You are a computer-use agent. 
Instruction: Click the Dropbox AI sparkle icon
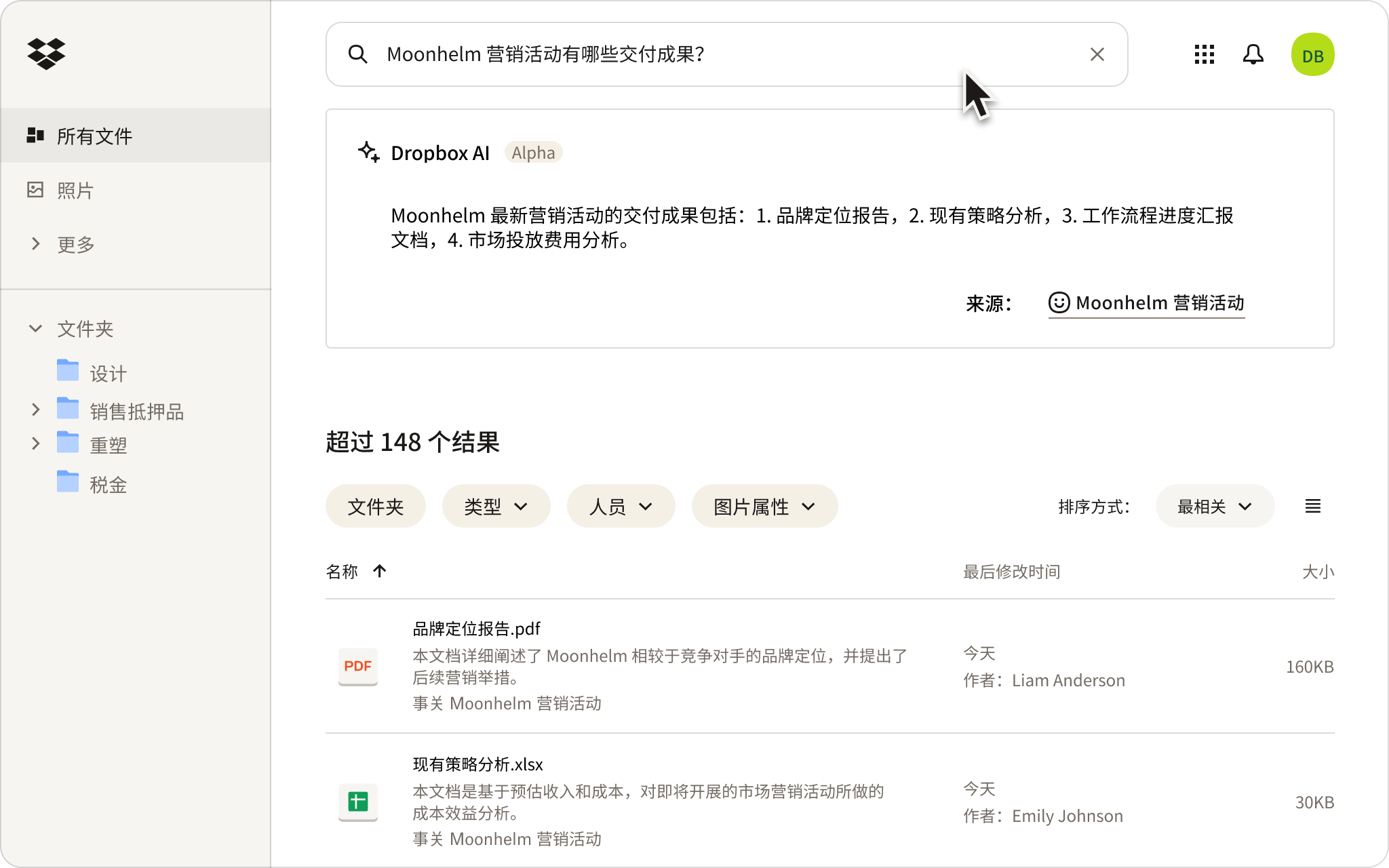[368, 152]
